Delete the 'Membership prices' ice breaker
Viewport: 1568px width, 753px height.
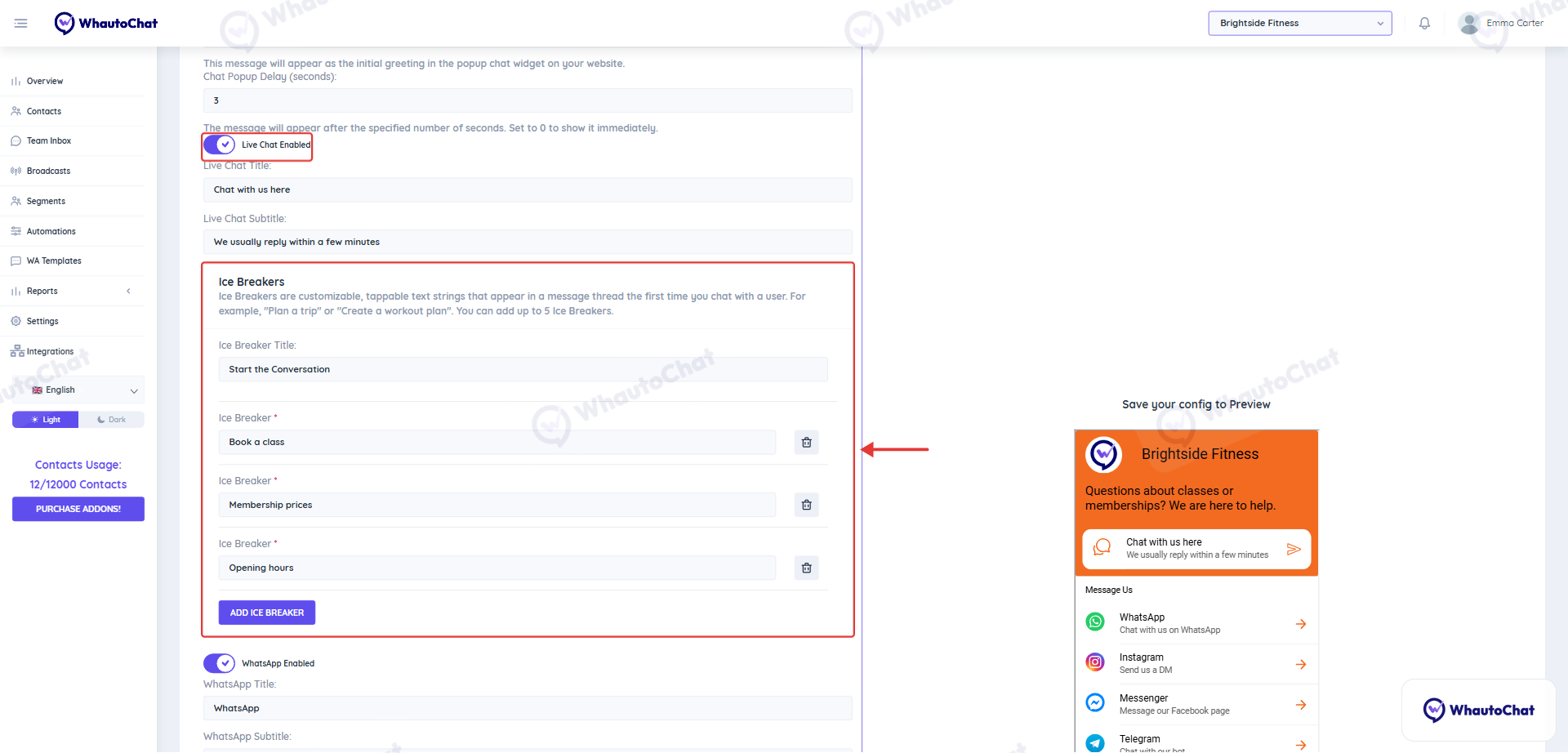806,505
